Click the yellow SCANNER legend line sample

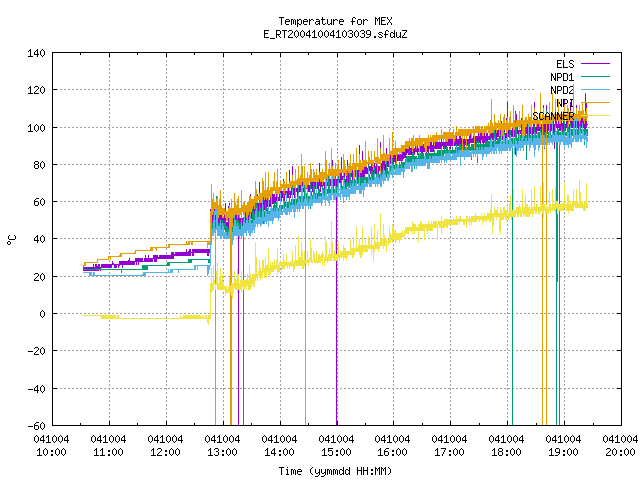[595, 116]
